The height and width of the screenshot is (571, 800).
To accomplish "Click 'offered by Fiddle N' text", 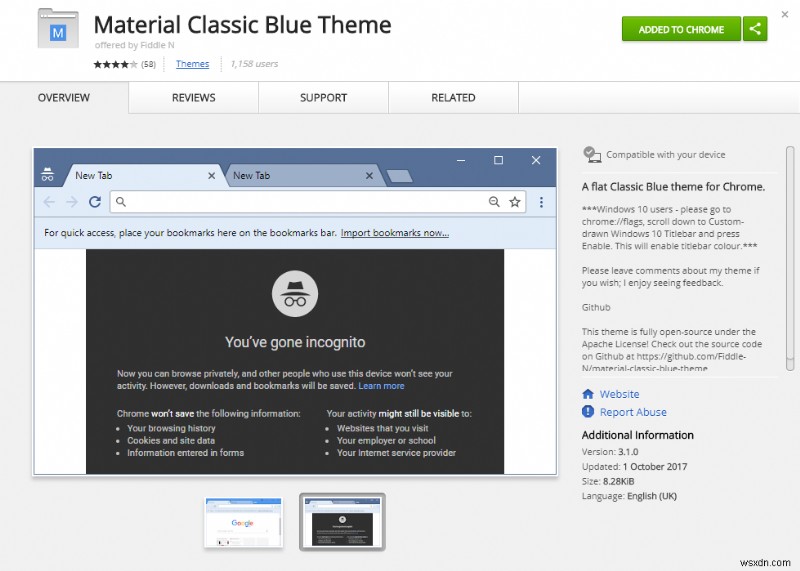I will pos(135,45).
